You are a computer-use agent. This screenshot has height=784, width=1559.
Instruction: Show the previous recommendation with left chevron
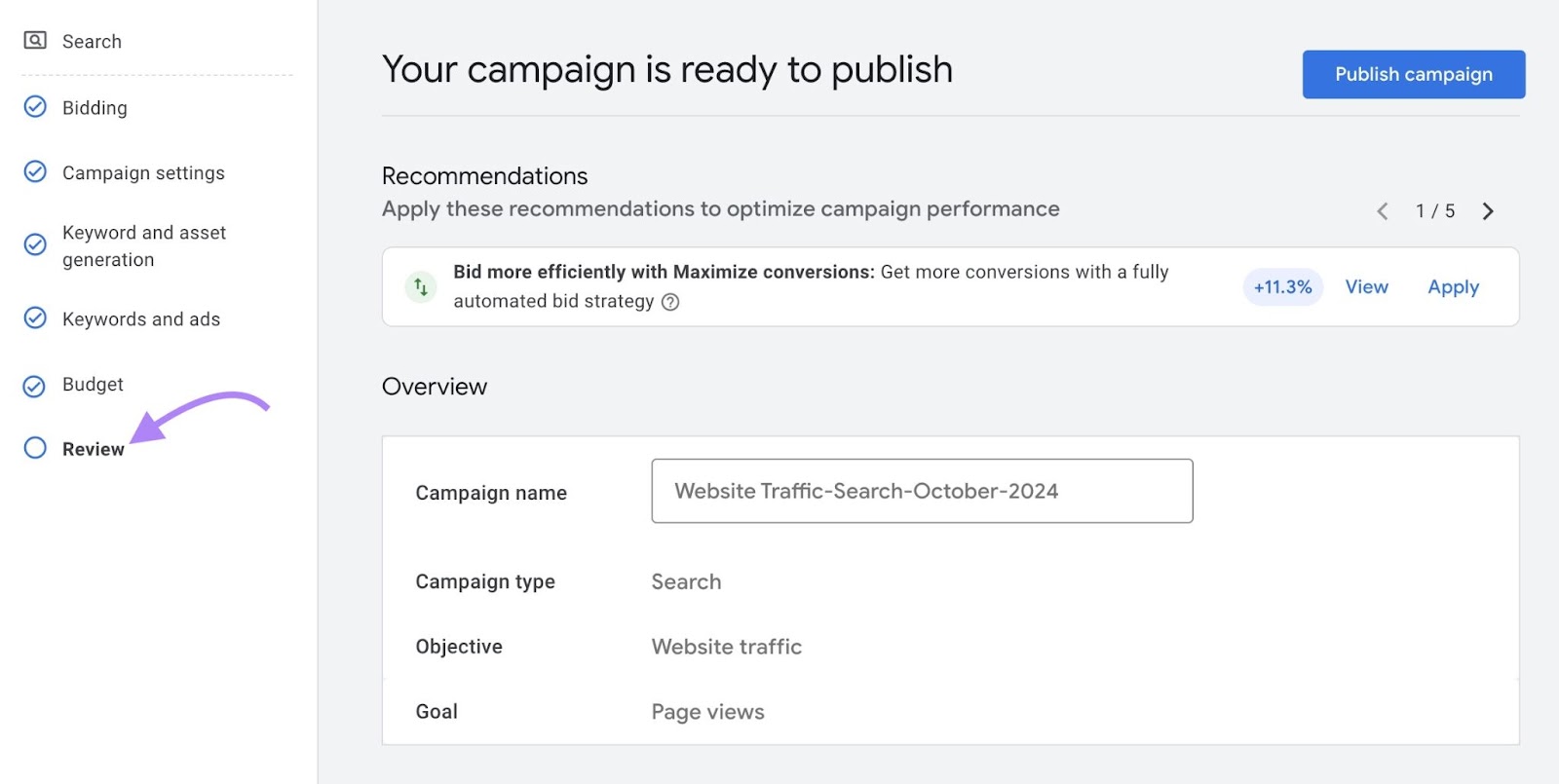(x=1383, y=210)
